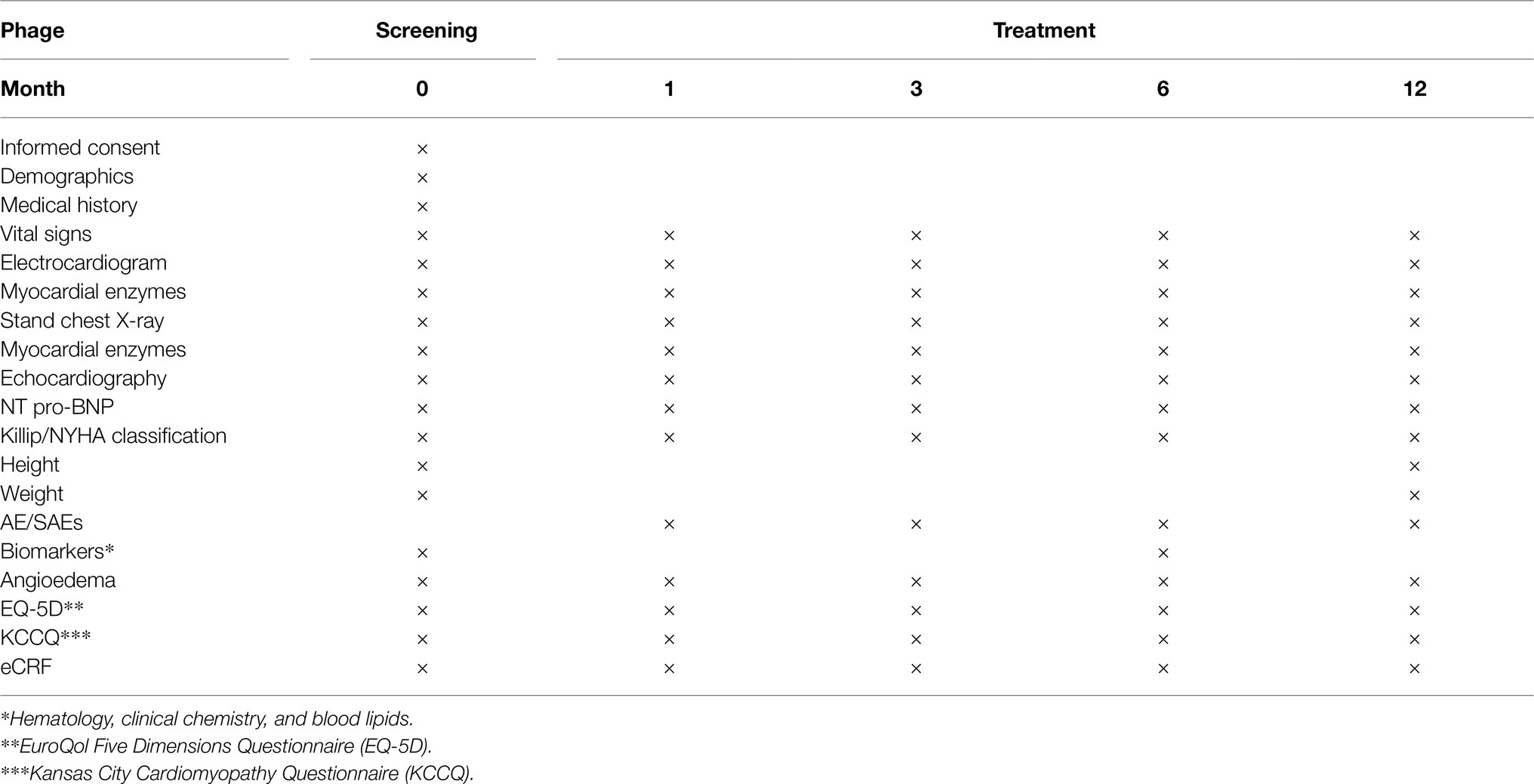Click the Biomarkers × mark under month 6

[x=1163, y=553]
